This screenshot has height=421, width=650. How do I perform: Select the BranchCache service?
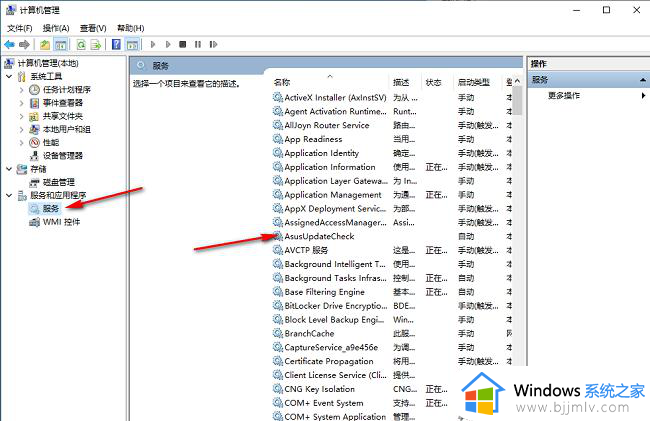[309, 334]
